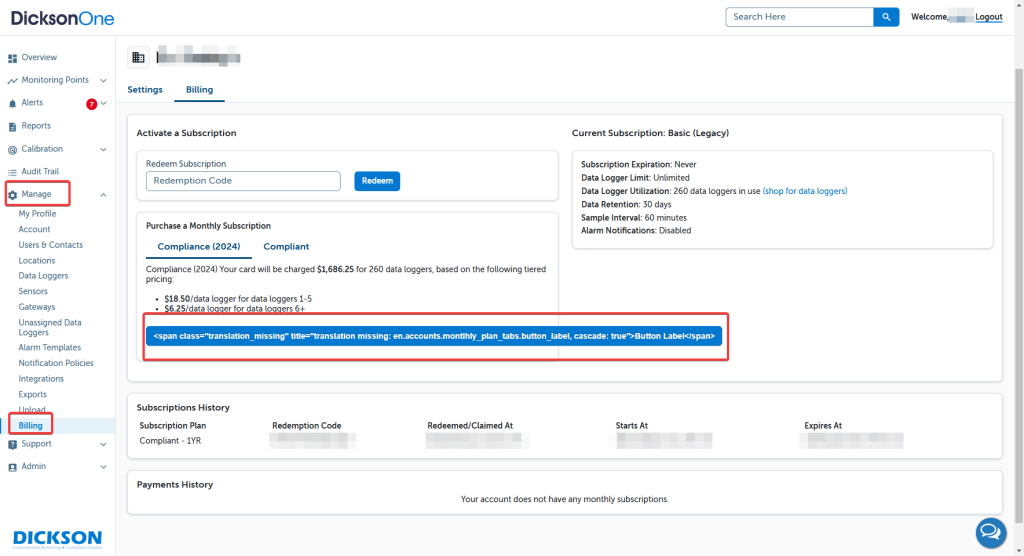Click the Payments History heading
The width and height of the screenshot is (1024, 556).
(x=174, y=485)
